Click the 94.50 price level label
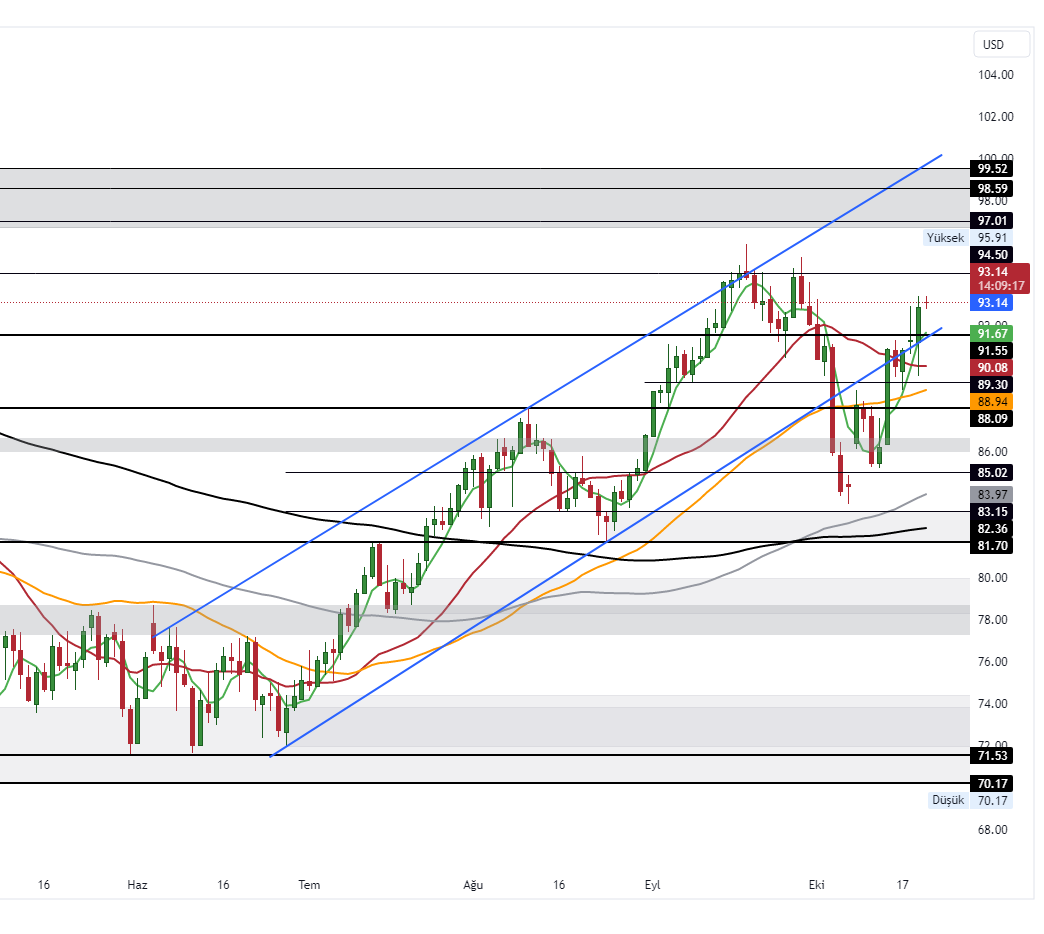 pyautogui.click(x=992, y=255)
